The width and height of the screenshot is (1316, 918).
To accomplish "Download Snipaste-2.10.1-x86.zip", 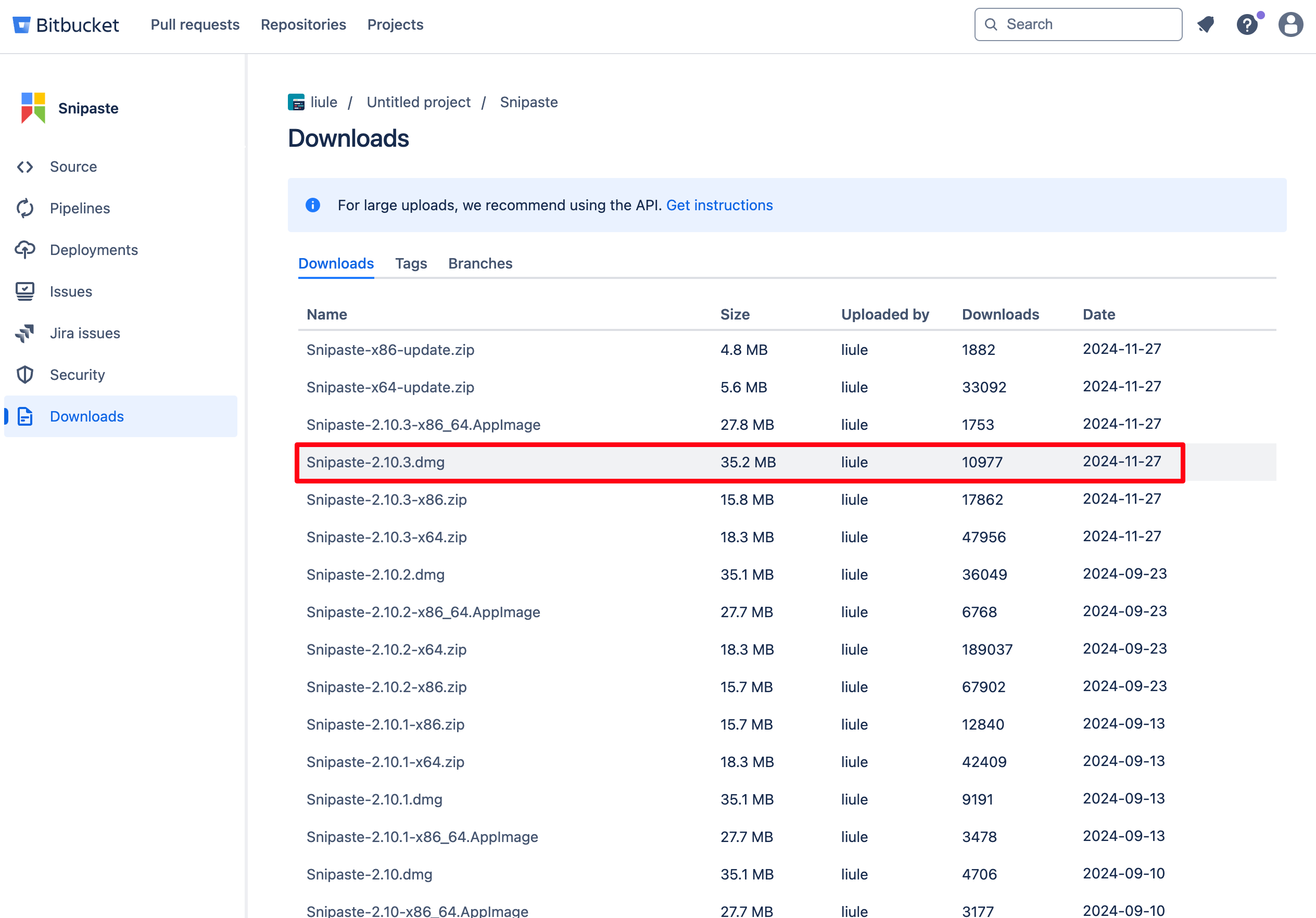I will (386, 725).
